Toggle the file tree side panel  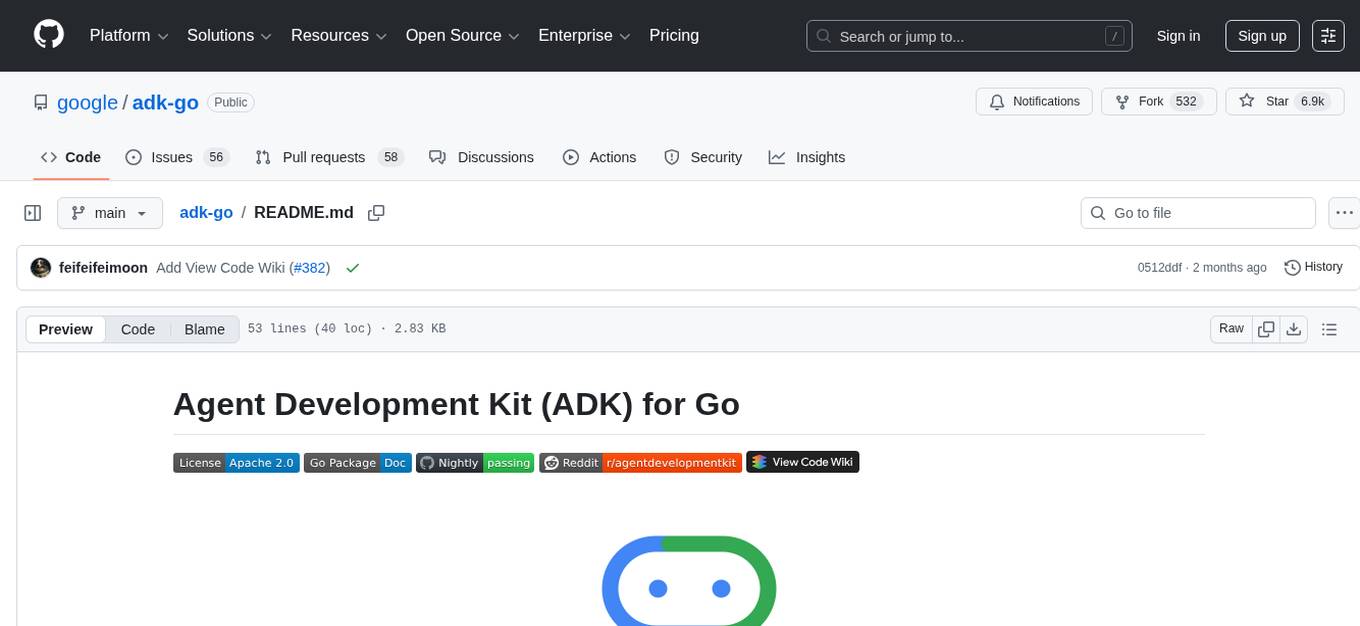click(32, 213)
